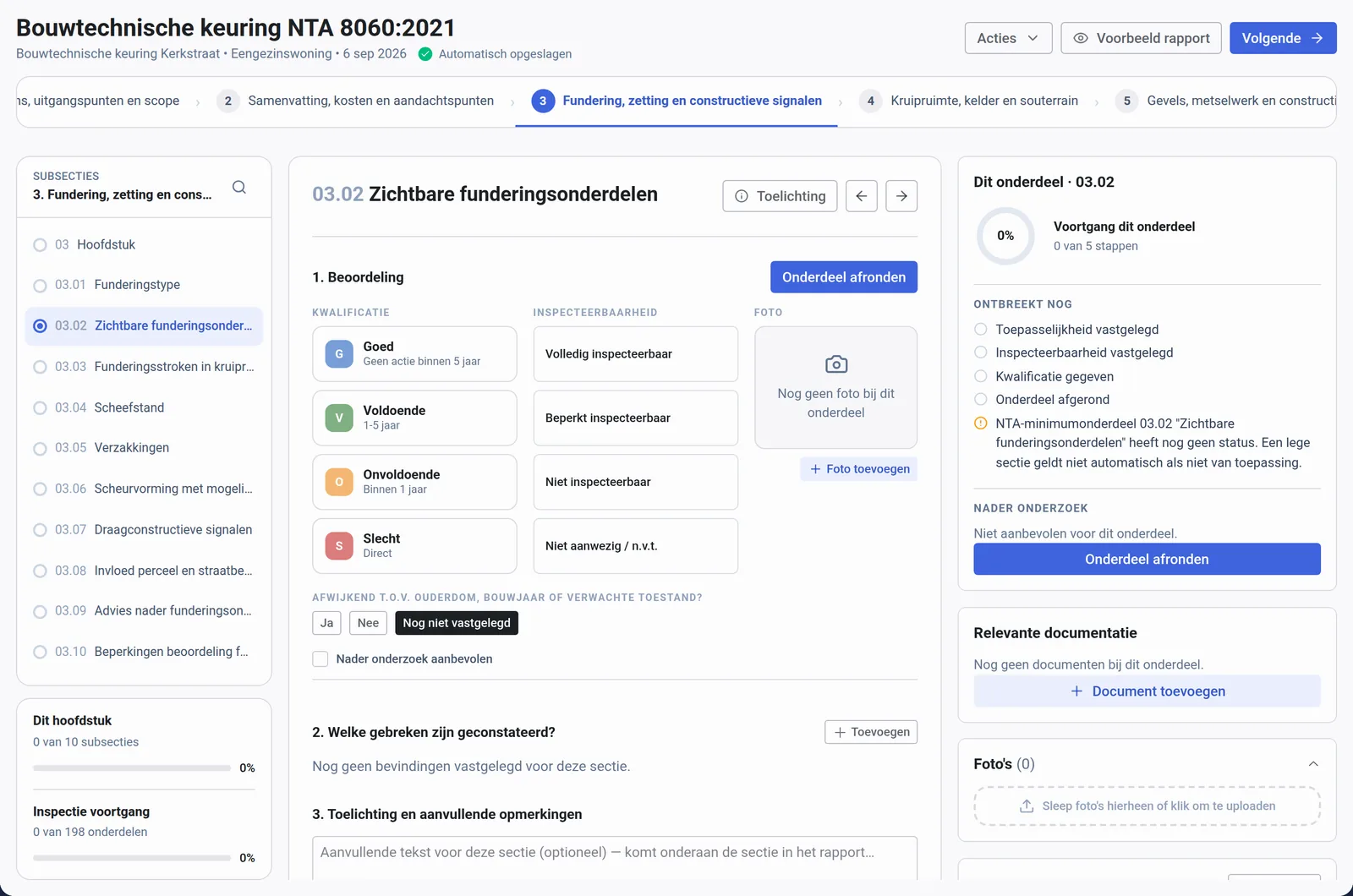
Task: Click the camera icon in the photo placeholder
Action: [836, 364]
